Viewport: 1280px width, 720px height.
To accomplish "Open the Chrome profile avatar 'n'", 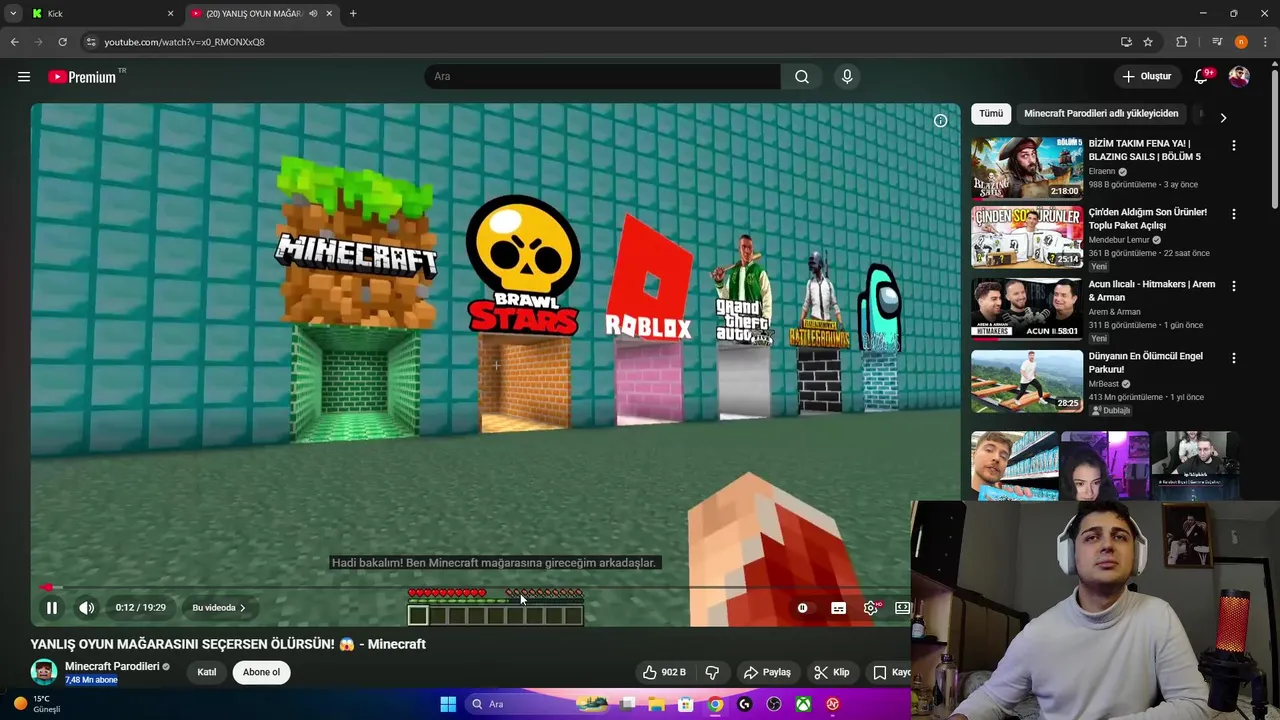I will [x=1241, y=42].
